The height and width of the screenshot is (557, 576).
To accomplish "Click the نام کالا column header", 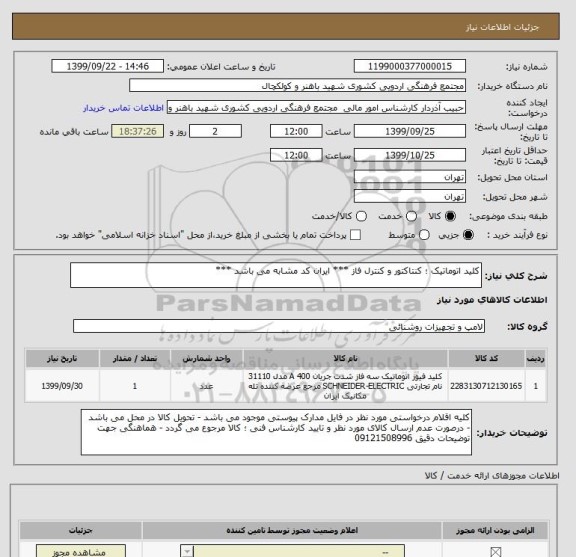I will [345, 358].
